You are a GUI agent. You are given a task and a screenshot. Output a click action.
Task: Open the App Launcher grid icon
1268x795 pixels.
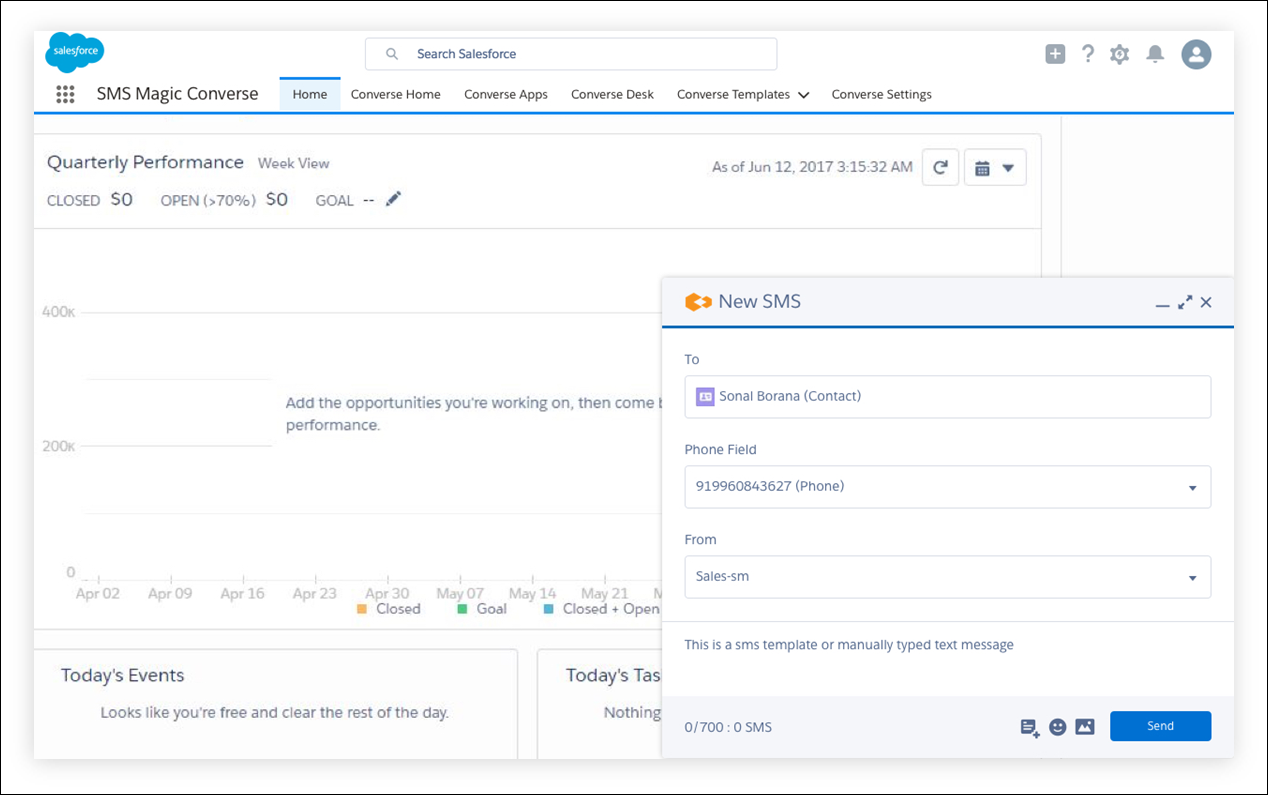(65, 94)
